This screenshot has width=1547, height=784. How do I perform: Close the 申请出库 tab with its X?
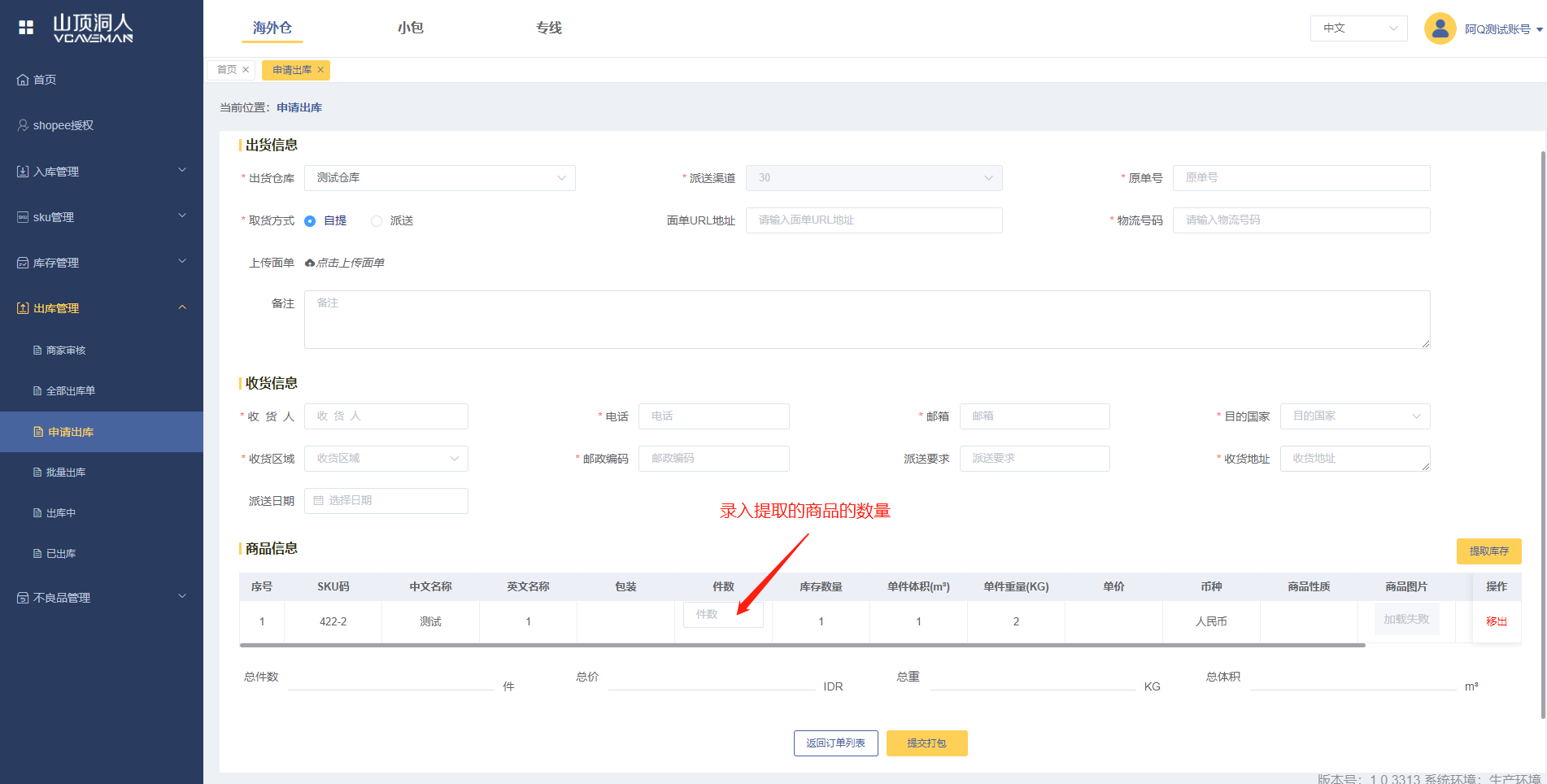tap(320, 70)
